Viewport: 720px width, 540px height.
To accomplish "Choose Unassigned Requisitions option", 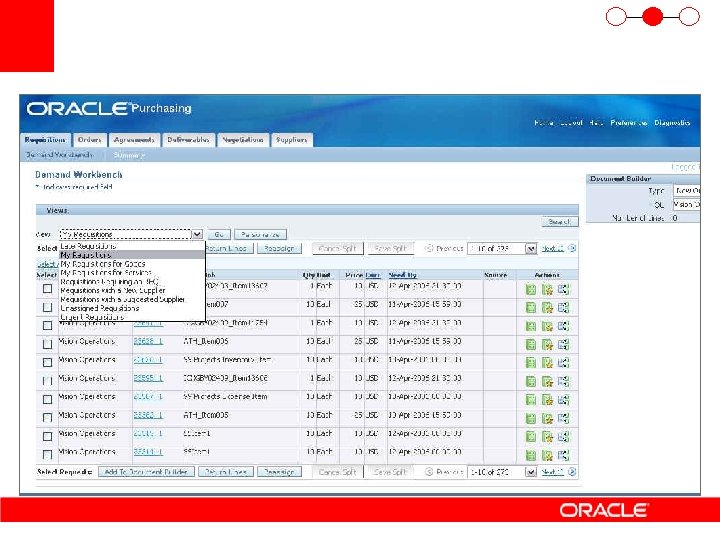I will [100, 308].
